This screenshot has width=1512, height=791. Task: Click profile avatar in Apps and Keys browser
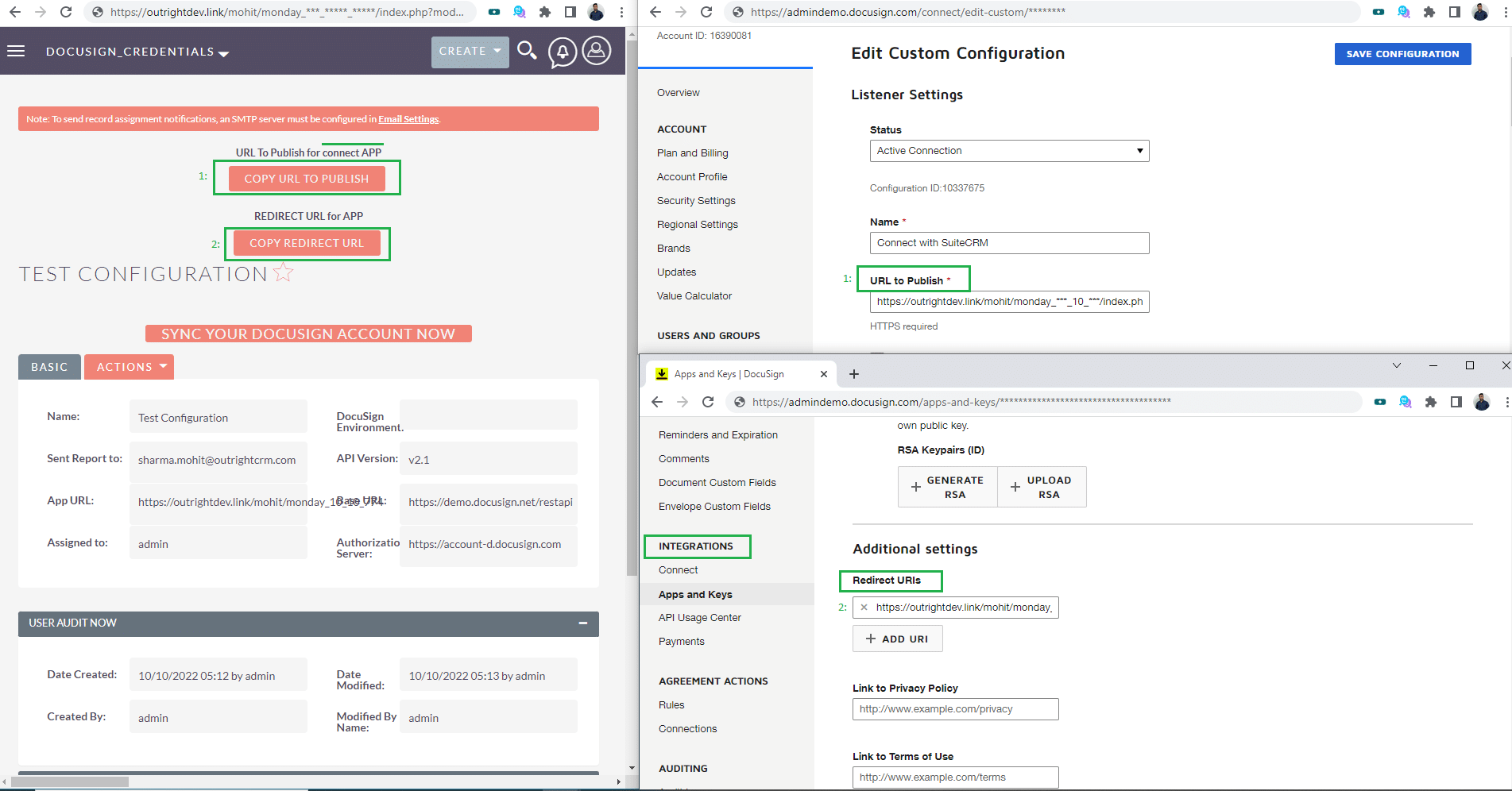(x=1482, y=402)
